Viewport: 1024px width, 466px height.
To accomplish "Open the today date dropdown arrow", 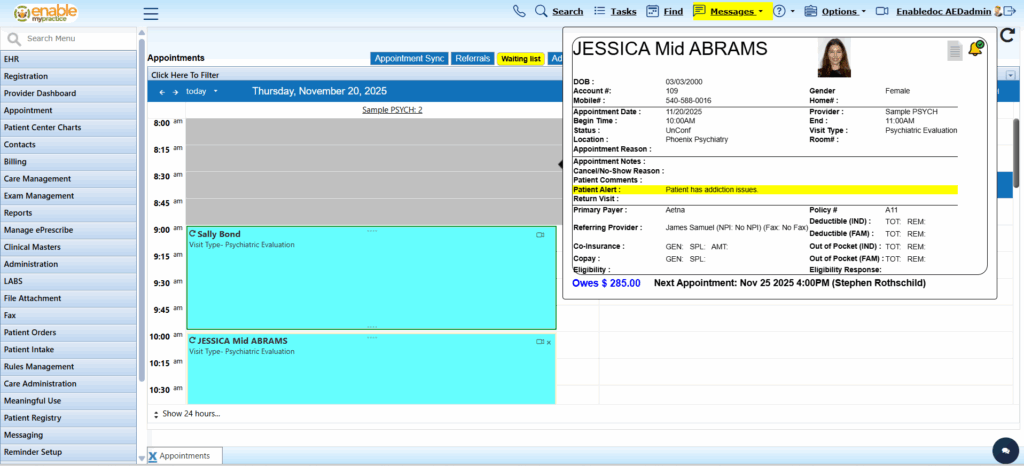I will (215, 91).
